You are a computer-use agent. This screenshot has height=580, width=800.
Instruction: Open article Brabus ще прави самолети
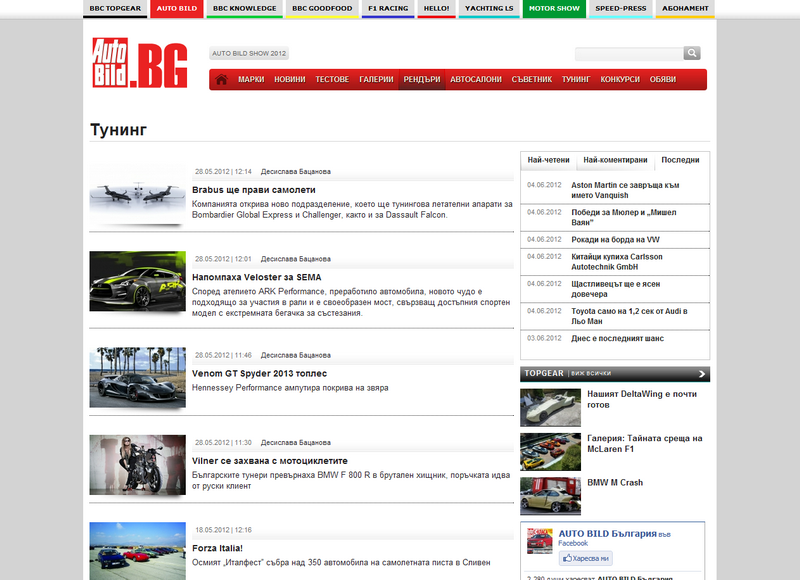coord(254,190)
